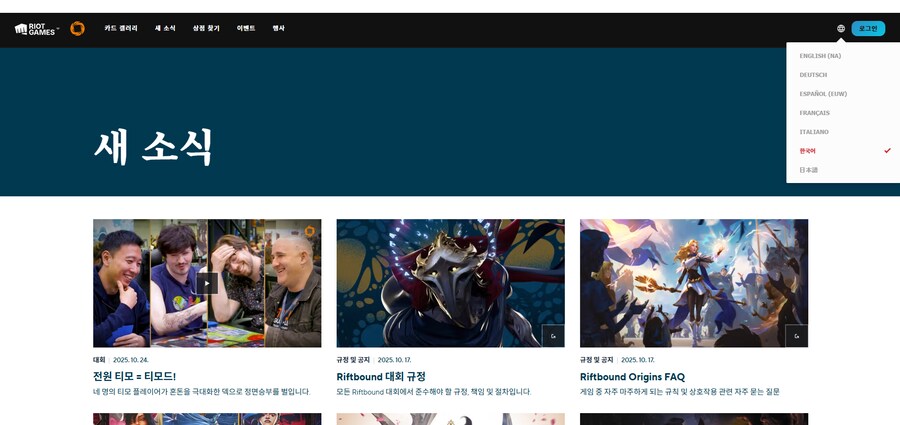Open the globe language selector icon
This screenshot has width=900, height=425.
pos(841,28)
